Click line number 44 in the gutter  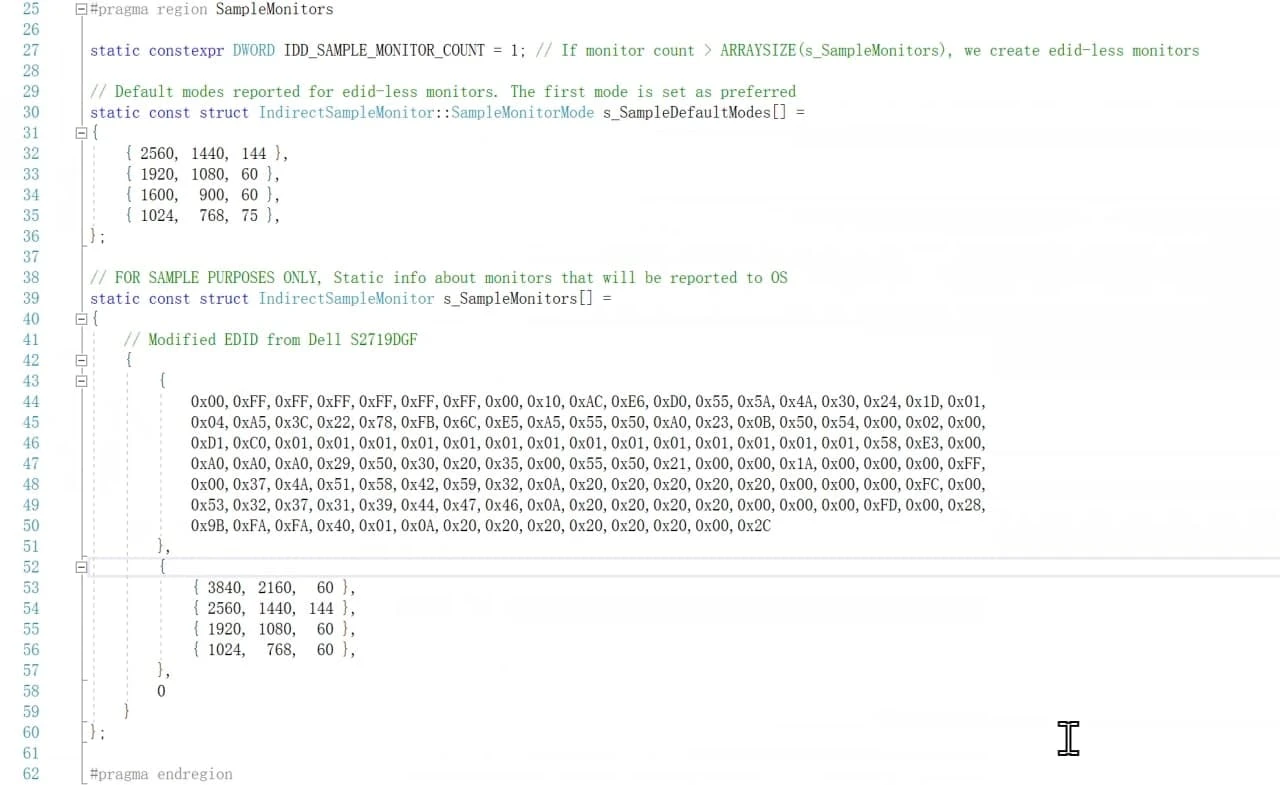click(30, 402)
